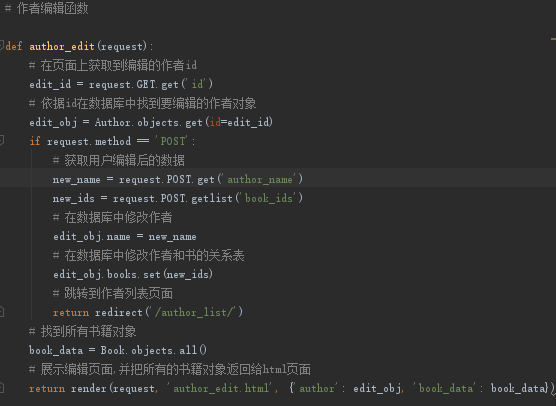556x406 pixels.
Task: Click fold-end marker beside return render line
Action: pos(1,388)
